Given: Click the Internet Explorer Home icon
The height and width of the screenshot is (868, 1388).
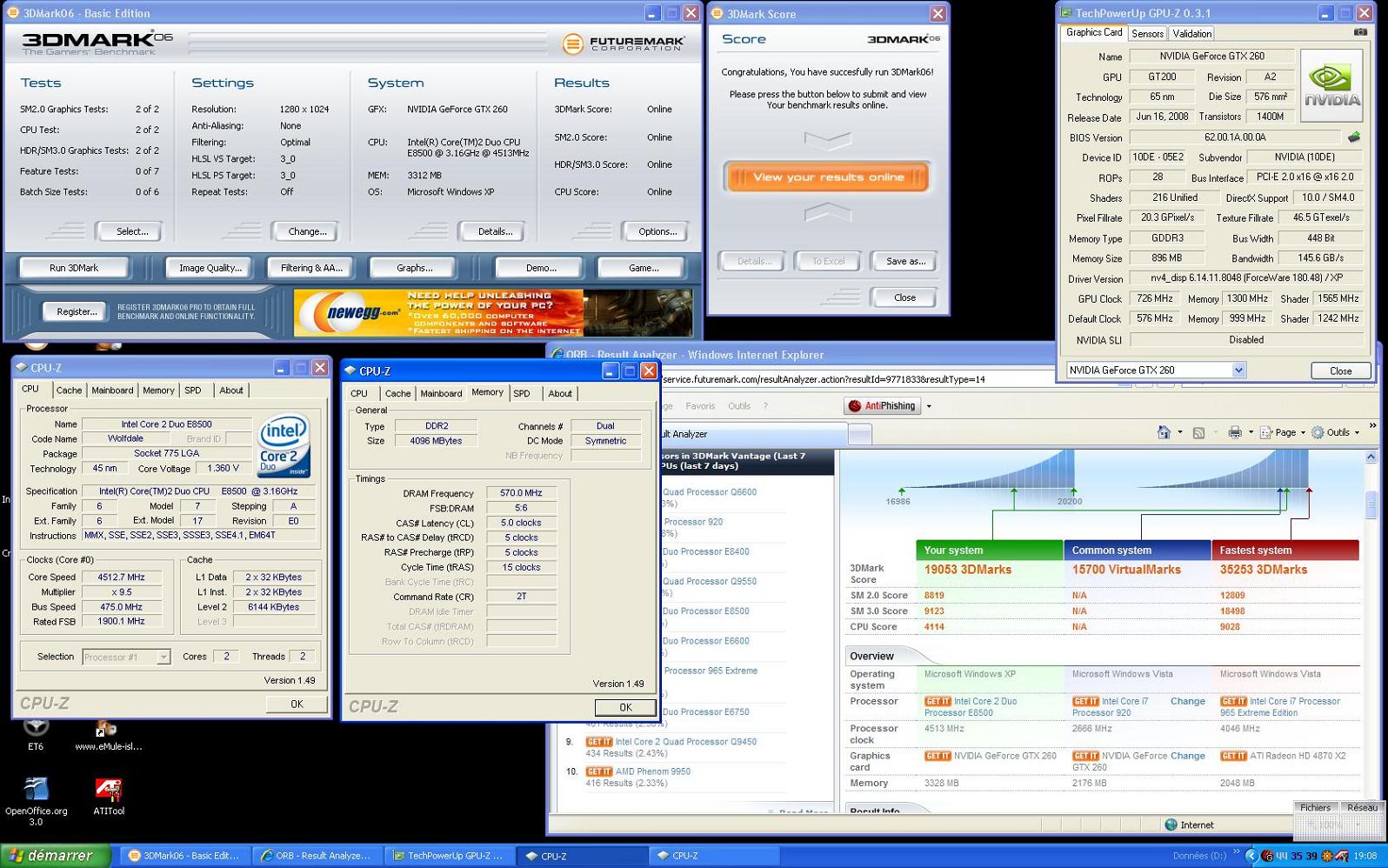Looking at the screenshot, I should [1164, 432].
